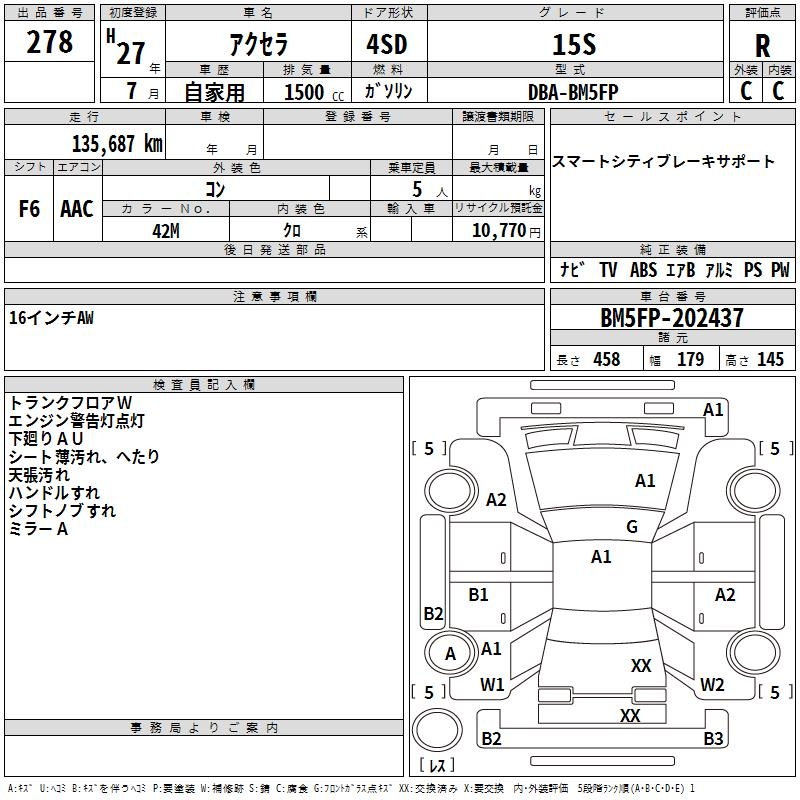800x800 pixels.
Task: Select the エアB equipment entry
Action: (680, 269)
